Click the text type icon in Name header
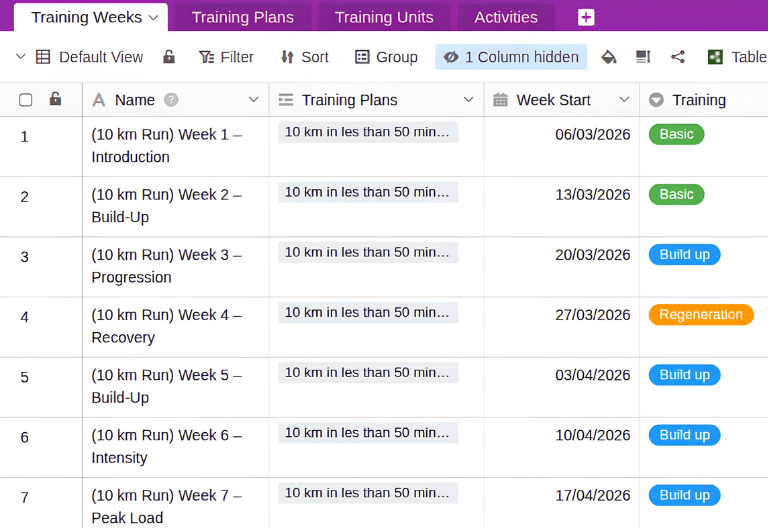Screen dimensions: 768x528 click(99, 100)
